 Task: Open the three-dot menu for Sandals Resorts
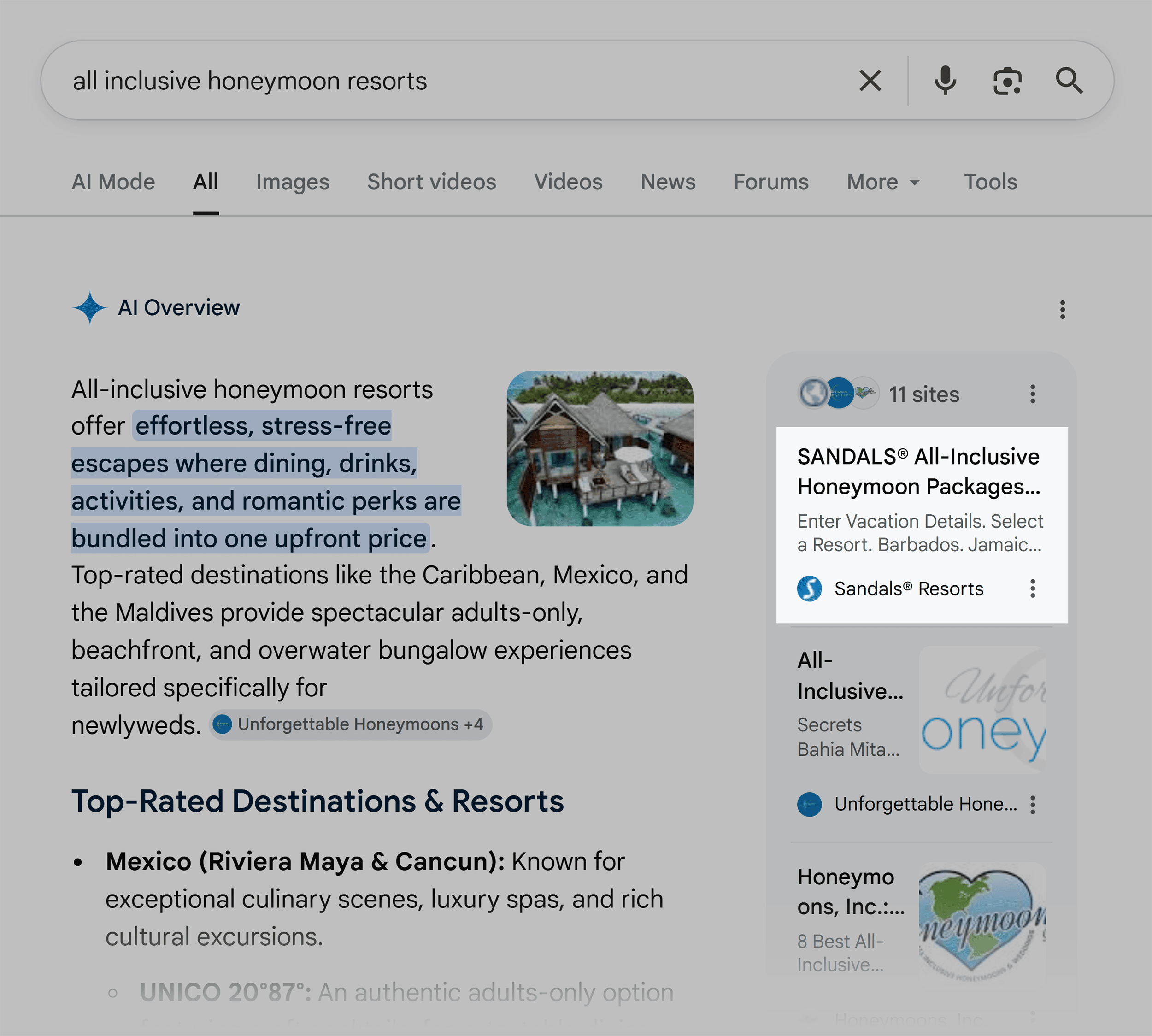click(x=1033, y=589)
